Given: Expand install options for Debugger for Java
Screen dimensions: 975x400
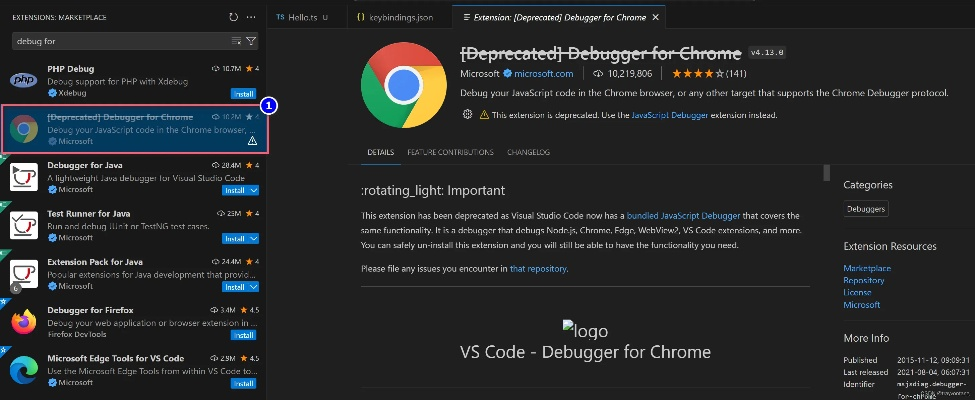Looking at the screenshot, I should (x=254, y=190).
